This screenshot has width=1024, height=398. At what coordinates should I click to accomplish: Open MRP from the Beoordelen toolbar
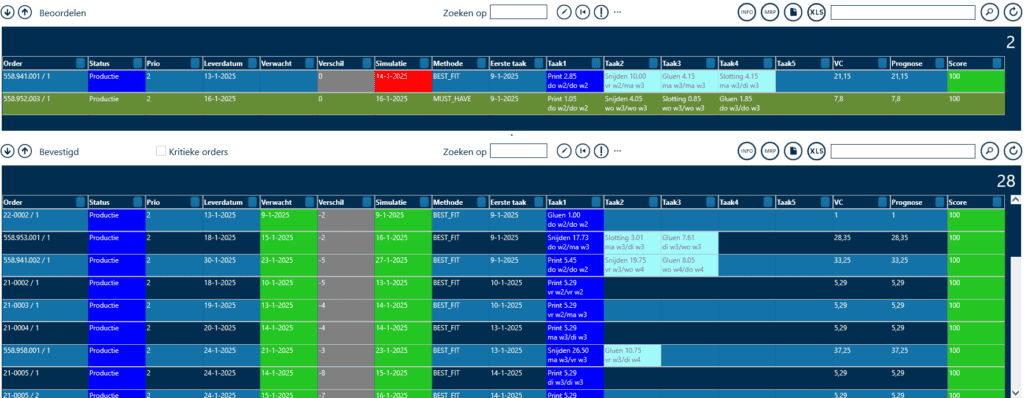pyautogui.click(x=769, y=12)
